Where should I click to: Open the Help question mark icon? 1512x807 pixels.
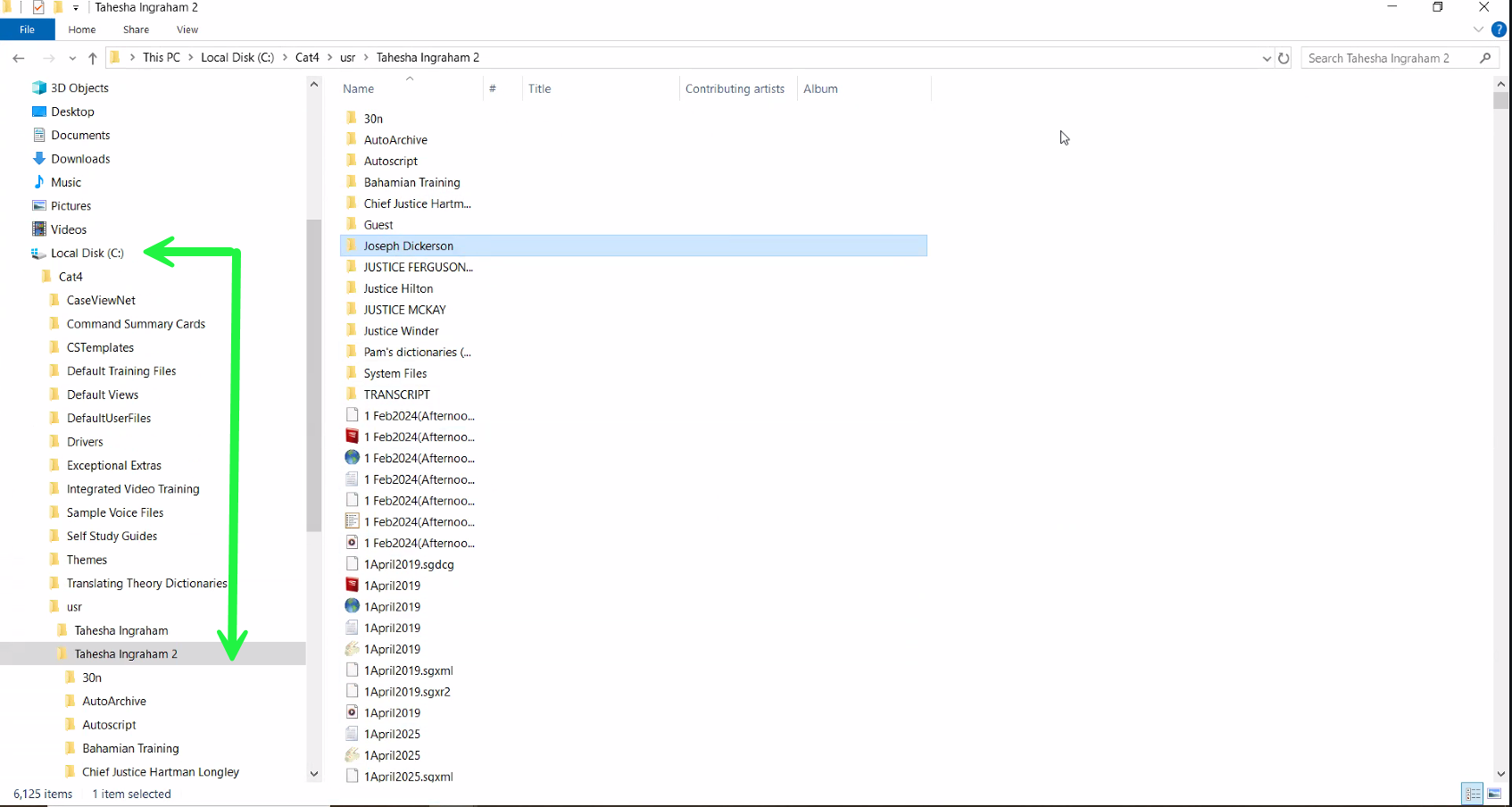1499,29
